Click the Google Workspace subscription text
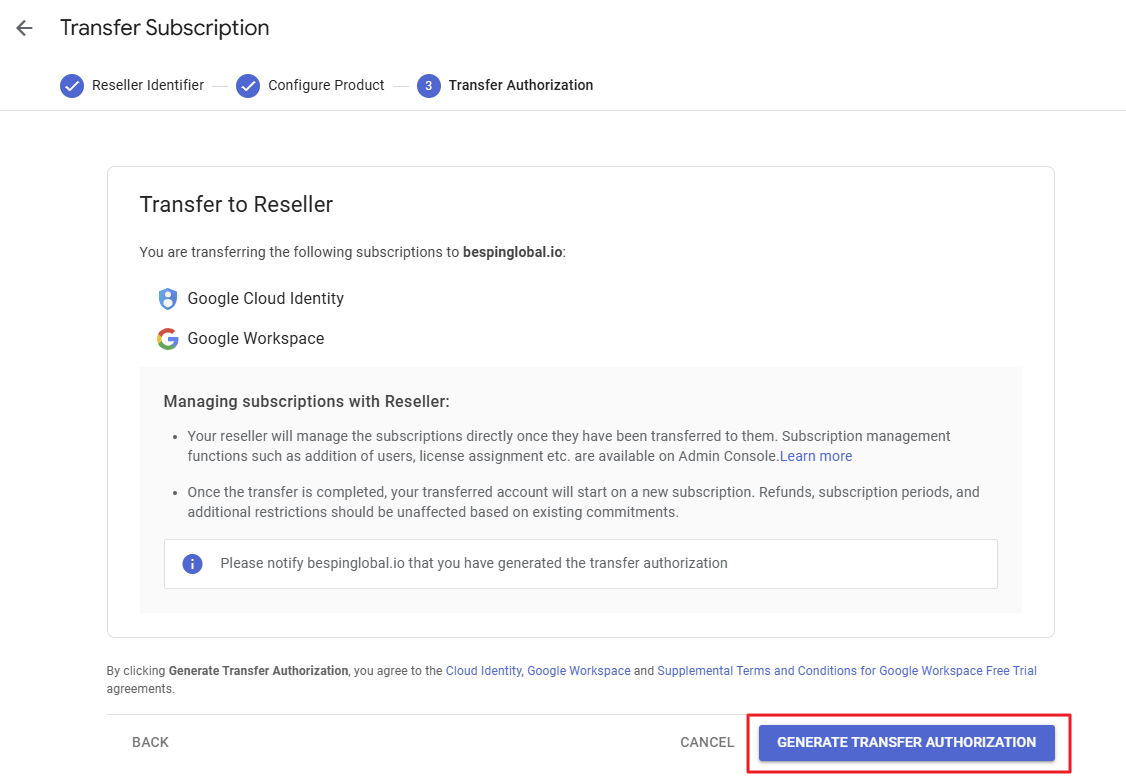1126x783 pixels. coord(256,339)
